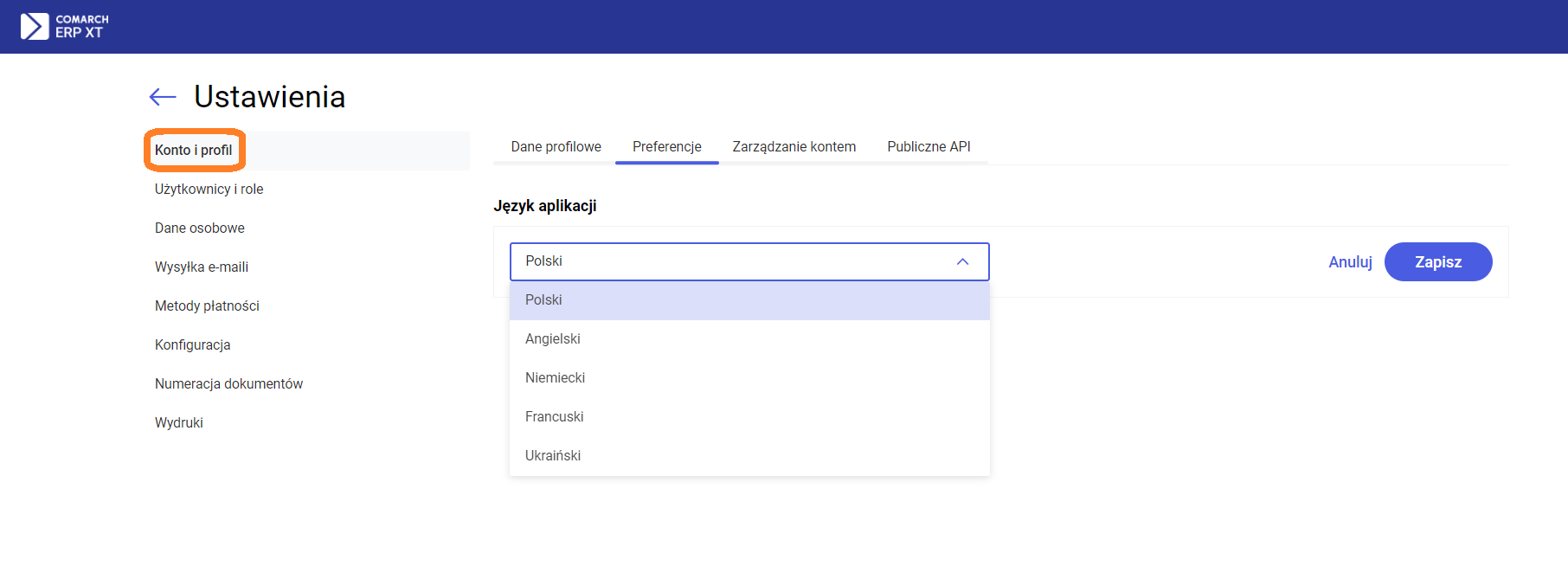The image size is (1568, 566).
Task: Open the Publiczne API tab
Action: point(929,147)
